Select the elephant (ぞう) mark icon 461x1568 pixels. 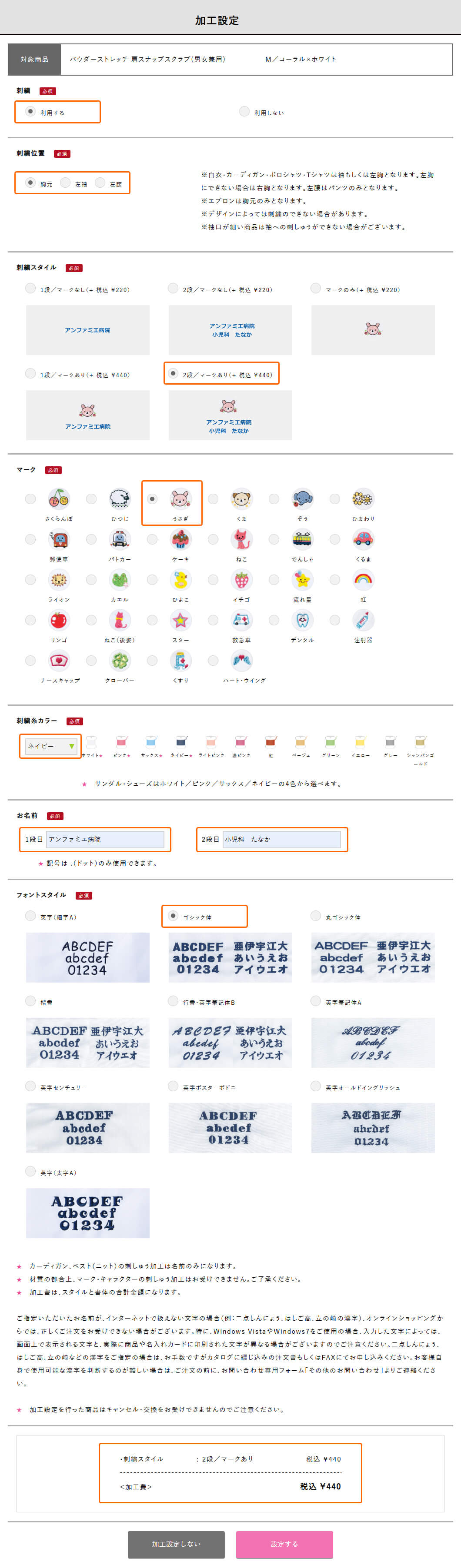tap(303, 498)
